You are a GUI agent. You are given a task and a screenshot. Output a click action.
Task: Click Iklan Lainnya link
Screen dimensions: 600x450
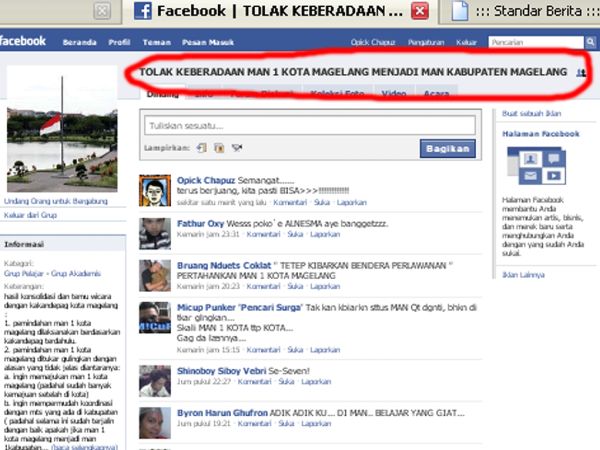[523, 275]
